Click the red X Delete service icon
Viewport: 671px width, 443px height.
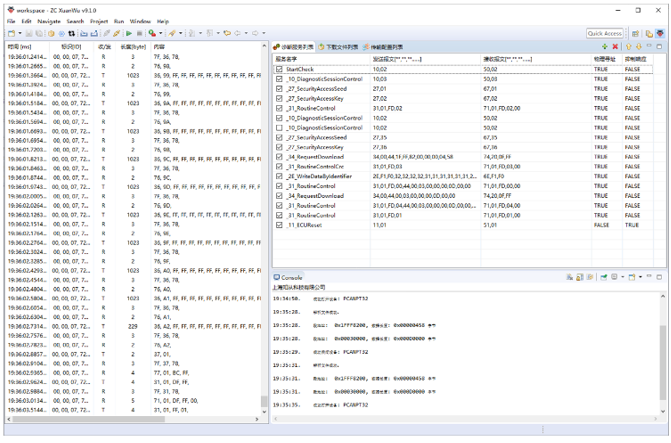click(615, 46)
